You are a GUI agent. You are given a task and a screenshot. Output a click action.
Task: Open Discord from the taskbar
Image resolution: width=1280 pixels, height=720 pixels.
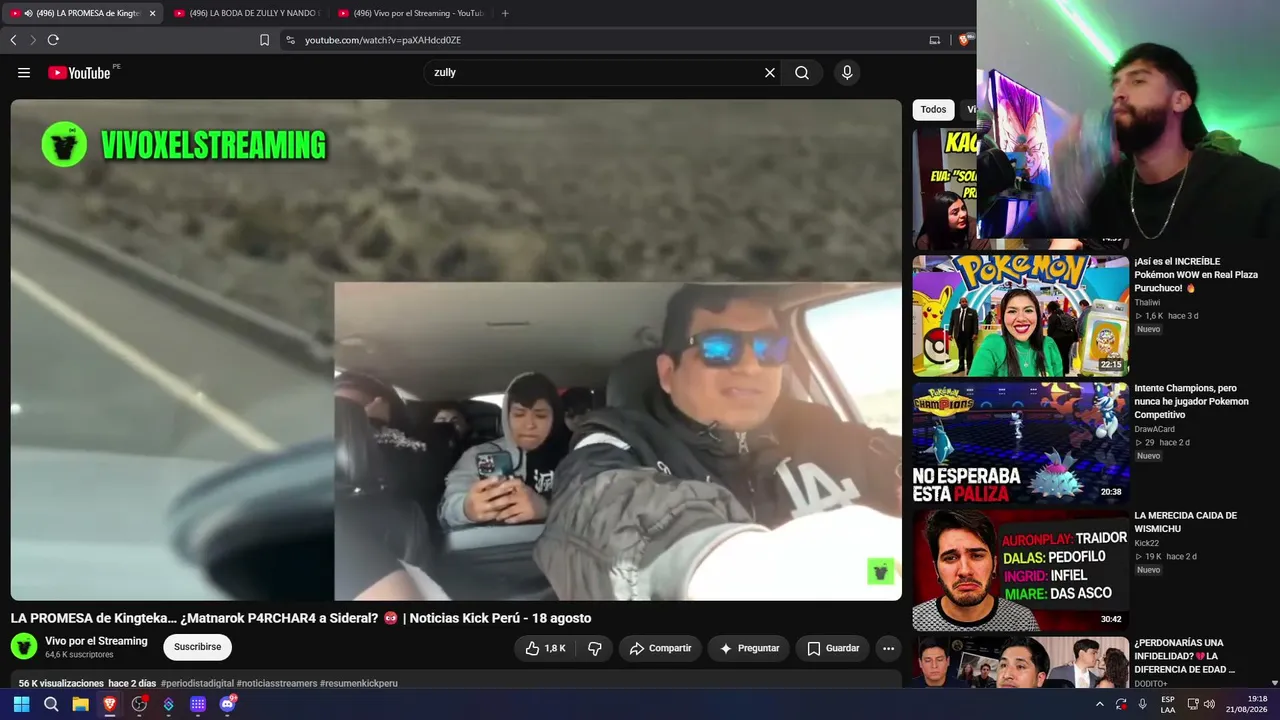[x=227, y=704]
